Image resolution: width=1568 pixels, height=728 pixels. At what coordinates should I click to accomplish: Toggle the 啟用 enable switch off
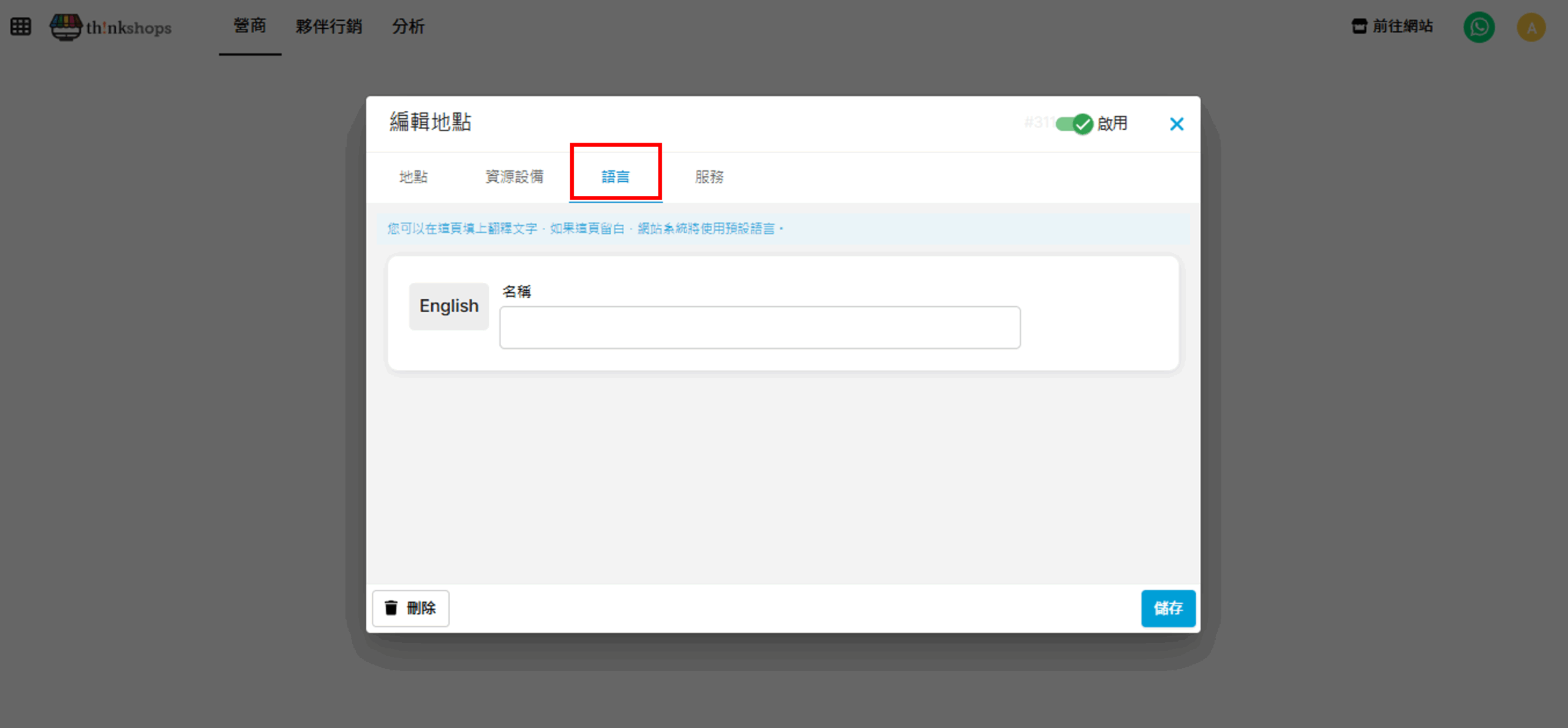click(1075, 124)
